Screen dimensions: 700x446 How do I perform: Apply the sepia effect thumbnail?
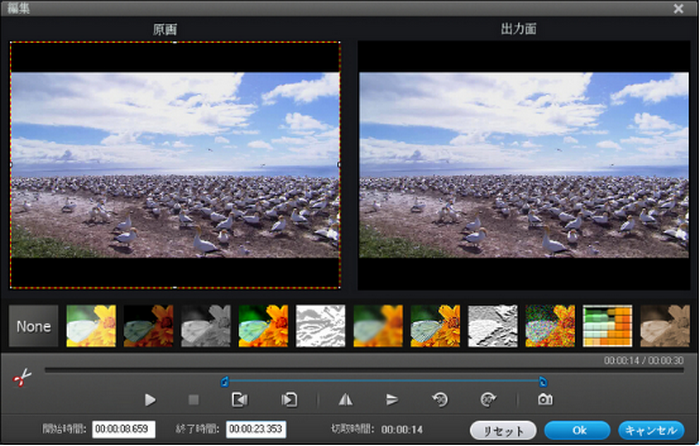665,326
